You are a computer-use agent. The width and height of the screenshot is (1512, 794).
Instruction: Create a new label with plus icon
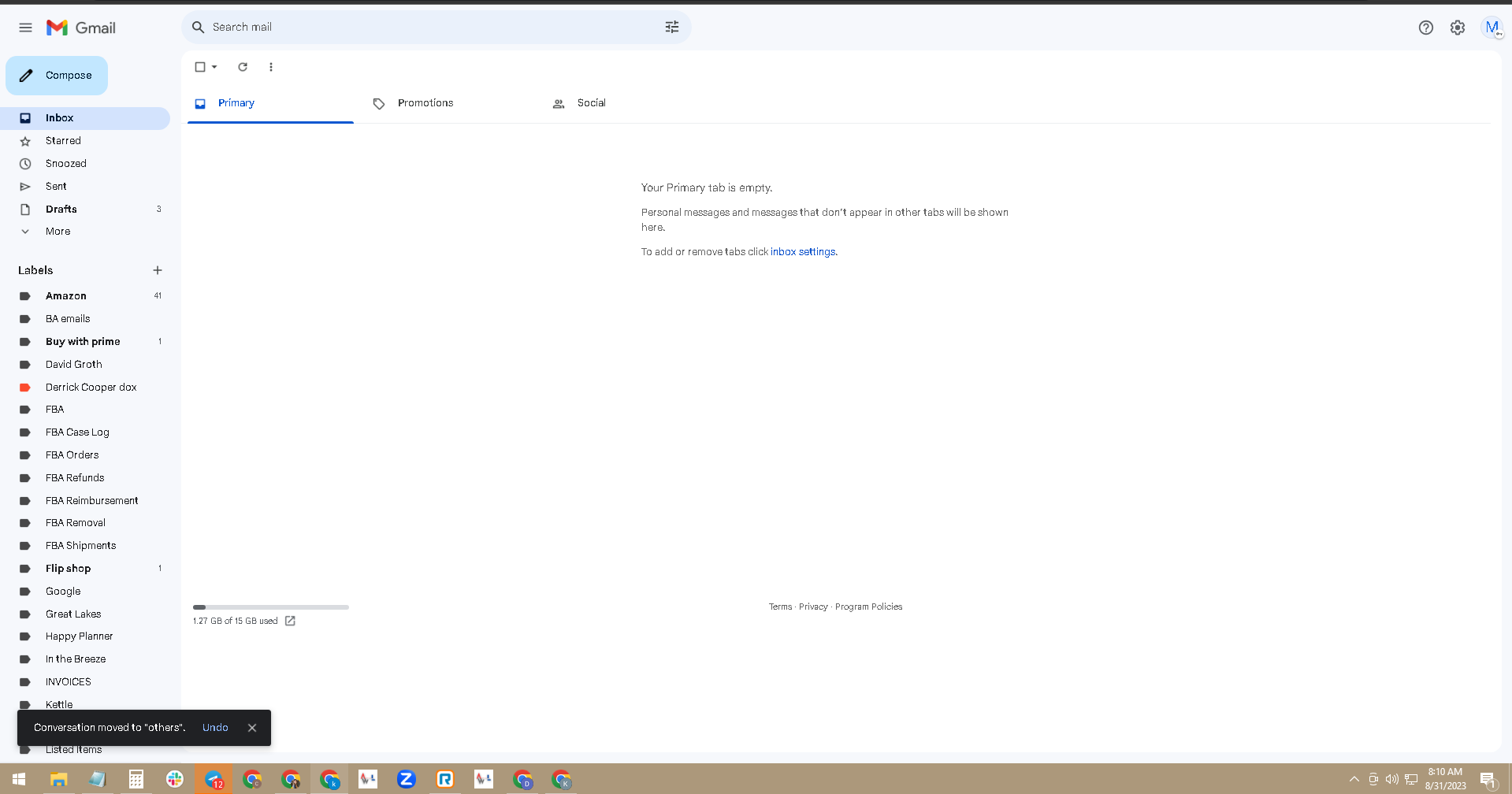pos(158,270)
